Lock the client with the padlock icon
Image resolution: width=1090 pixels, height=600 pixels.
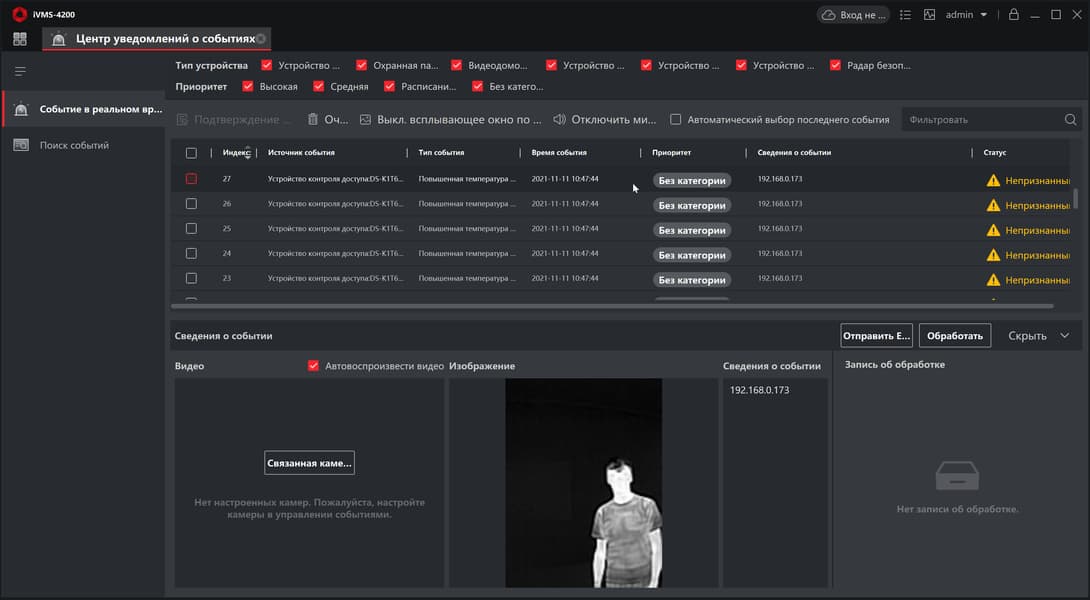tap(1013, 15)
